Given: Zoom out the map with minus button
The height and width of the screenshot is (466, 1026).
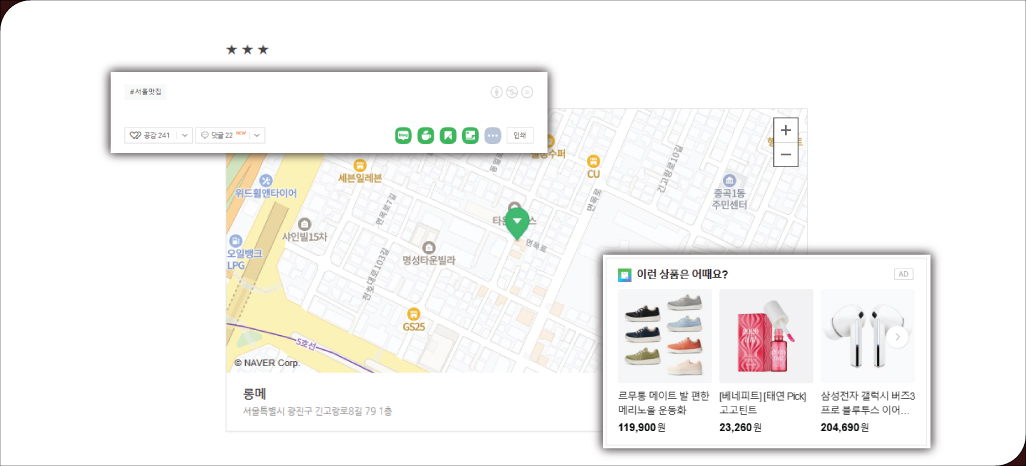Looking at the screenshot, I should 786,155.
